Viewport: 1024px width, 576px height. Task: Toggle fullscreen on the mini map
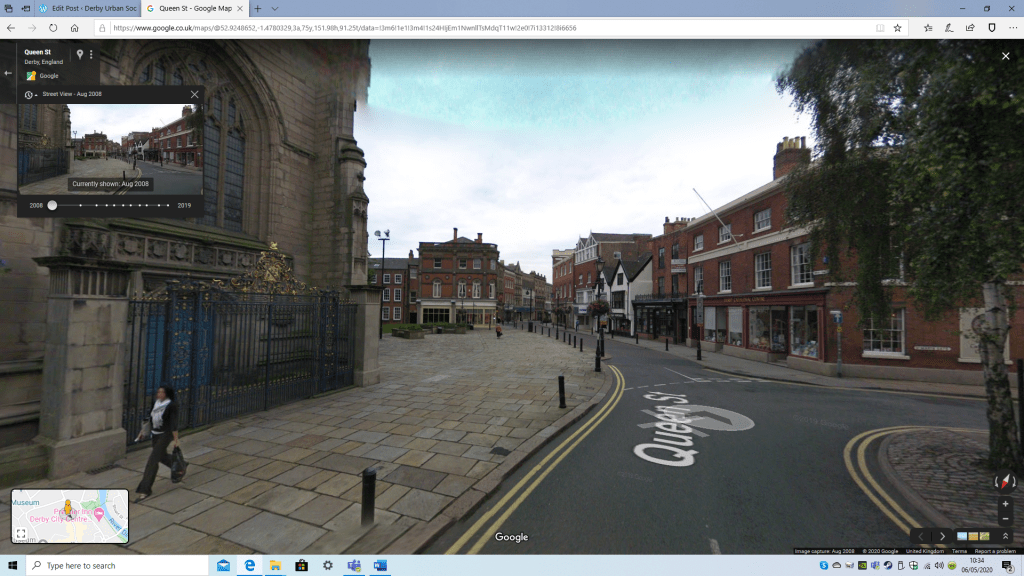(21, 533)
